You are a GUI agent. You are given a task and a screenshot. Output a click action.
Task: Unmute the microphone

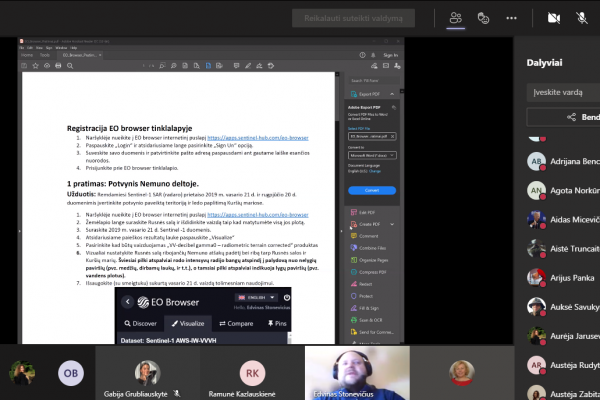(x=582, y=18)
